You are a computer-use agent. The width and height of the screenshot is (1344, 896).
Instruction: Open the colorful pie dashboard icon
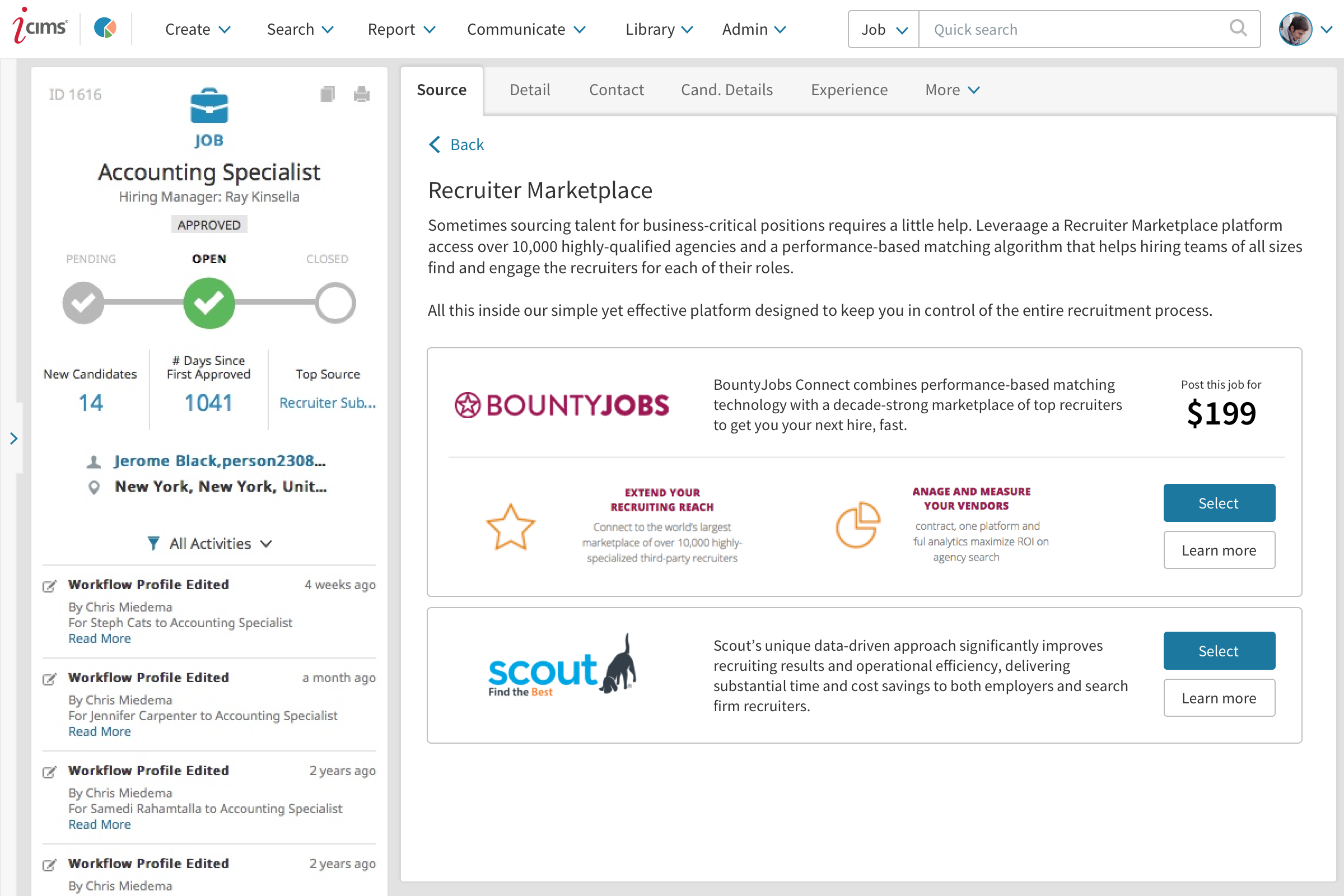pos(105,28)
